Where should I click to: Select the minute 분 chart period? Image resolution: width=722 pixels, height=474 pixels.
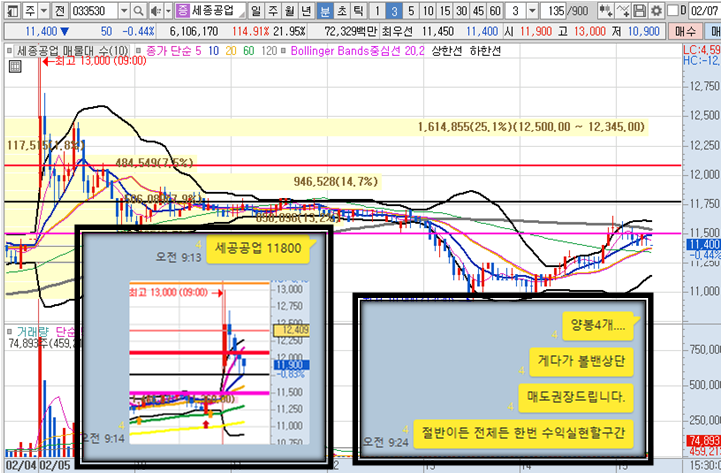(x=325, y=10)
